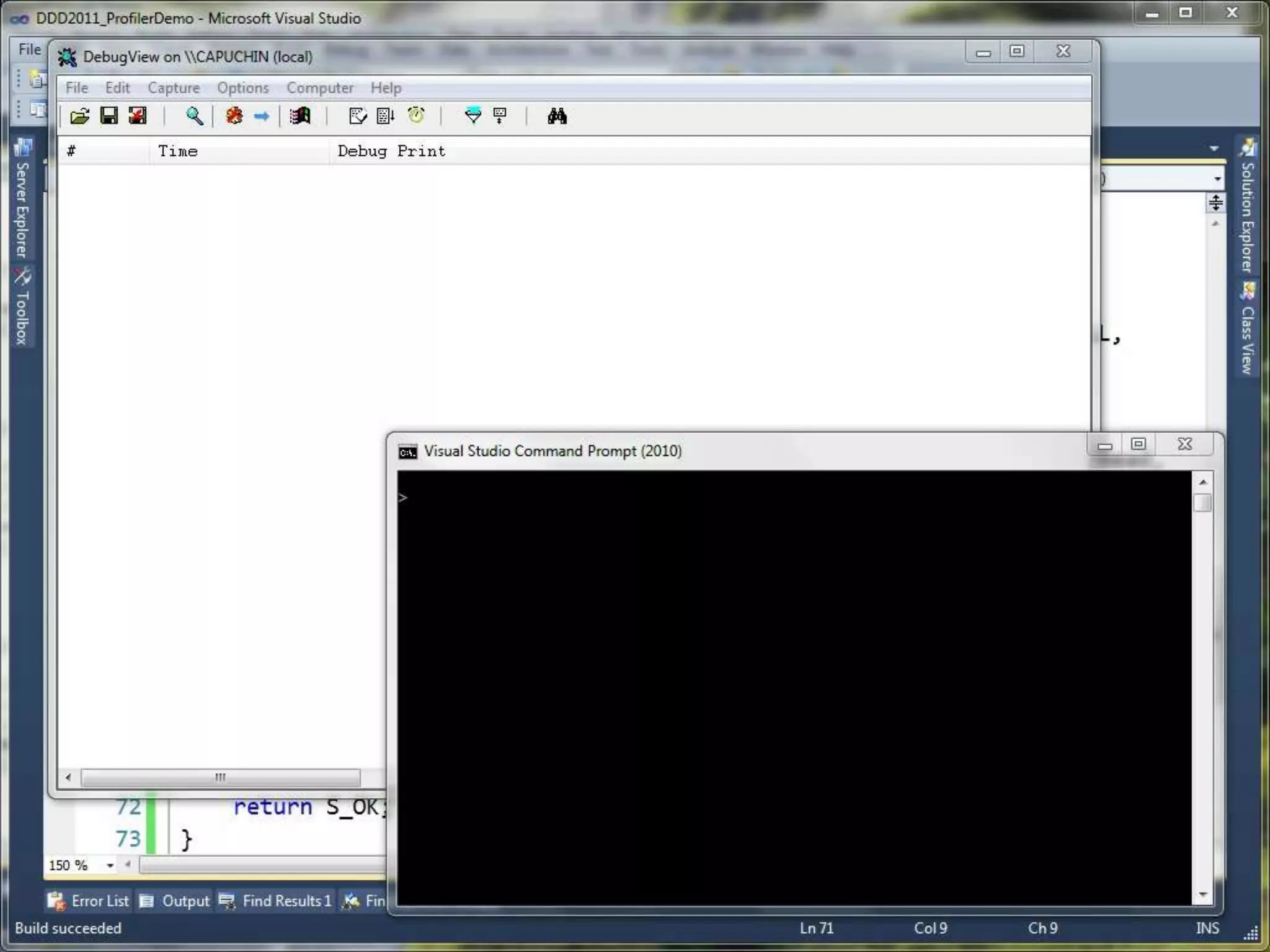
Task: Toggle clock time format icon
Action: (x=416, y=116)
